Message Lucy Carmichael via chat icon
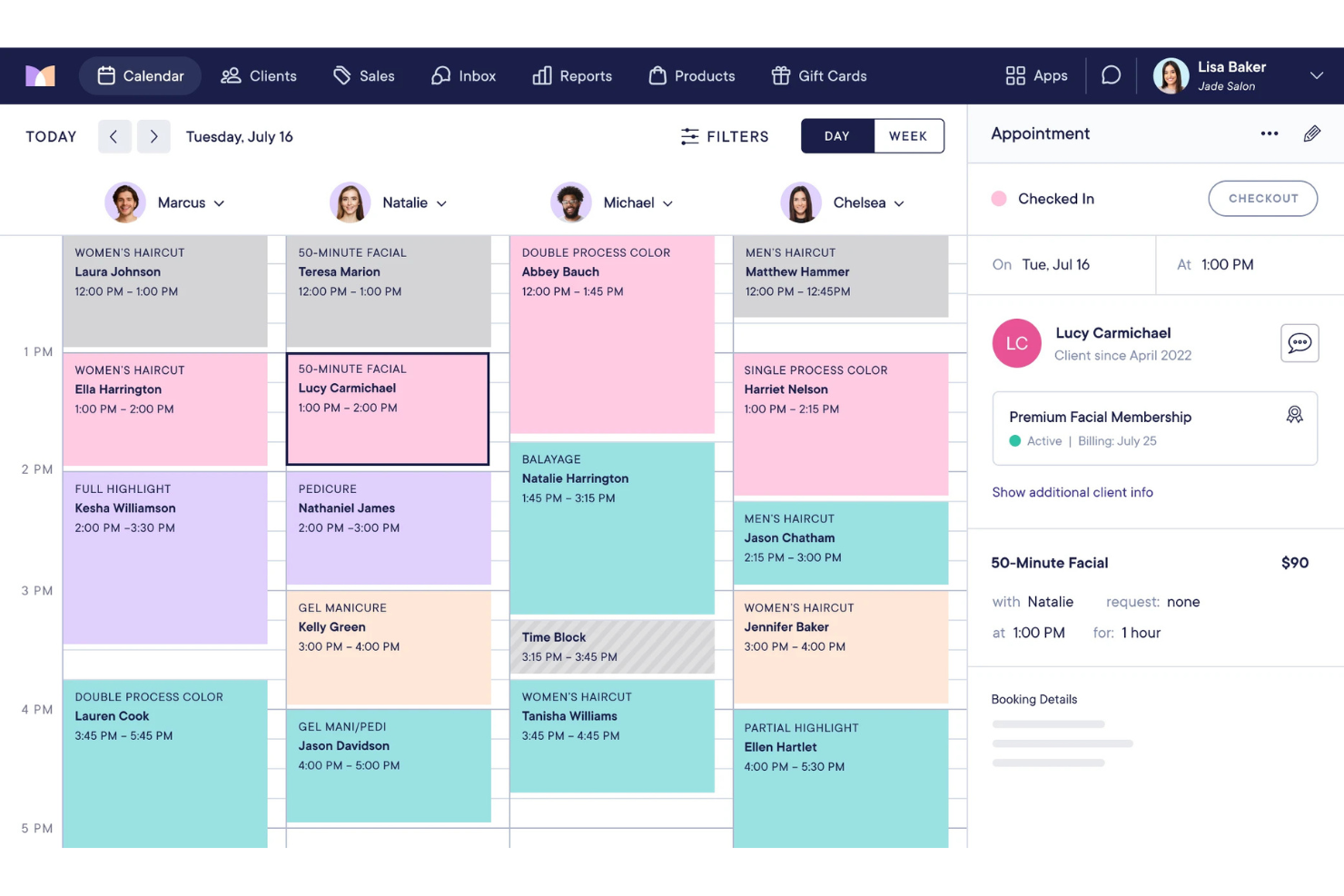 point(1299,343)
